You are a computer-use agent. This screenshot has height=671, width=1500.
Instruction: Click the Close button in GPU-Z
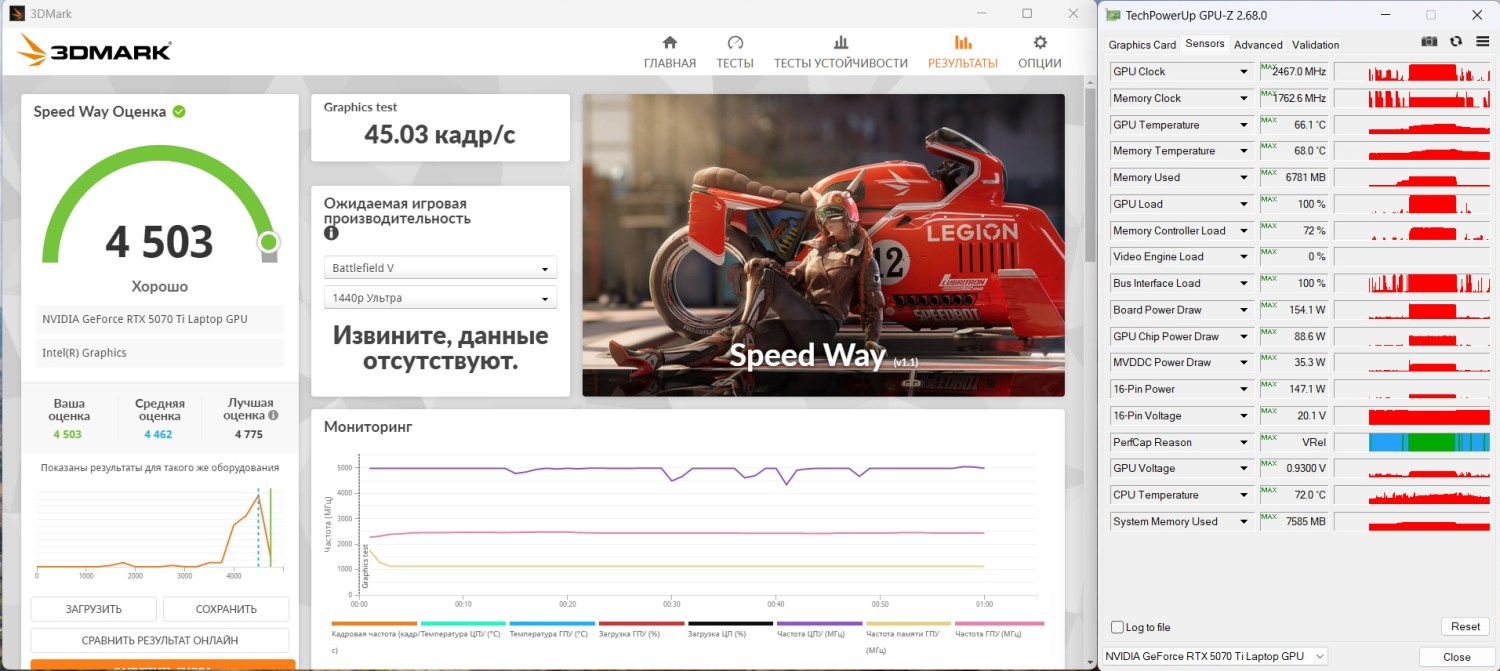(x=1457, y=657)
